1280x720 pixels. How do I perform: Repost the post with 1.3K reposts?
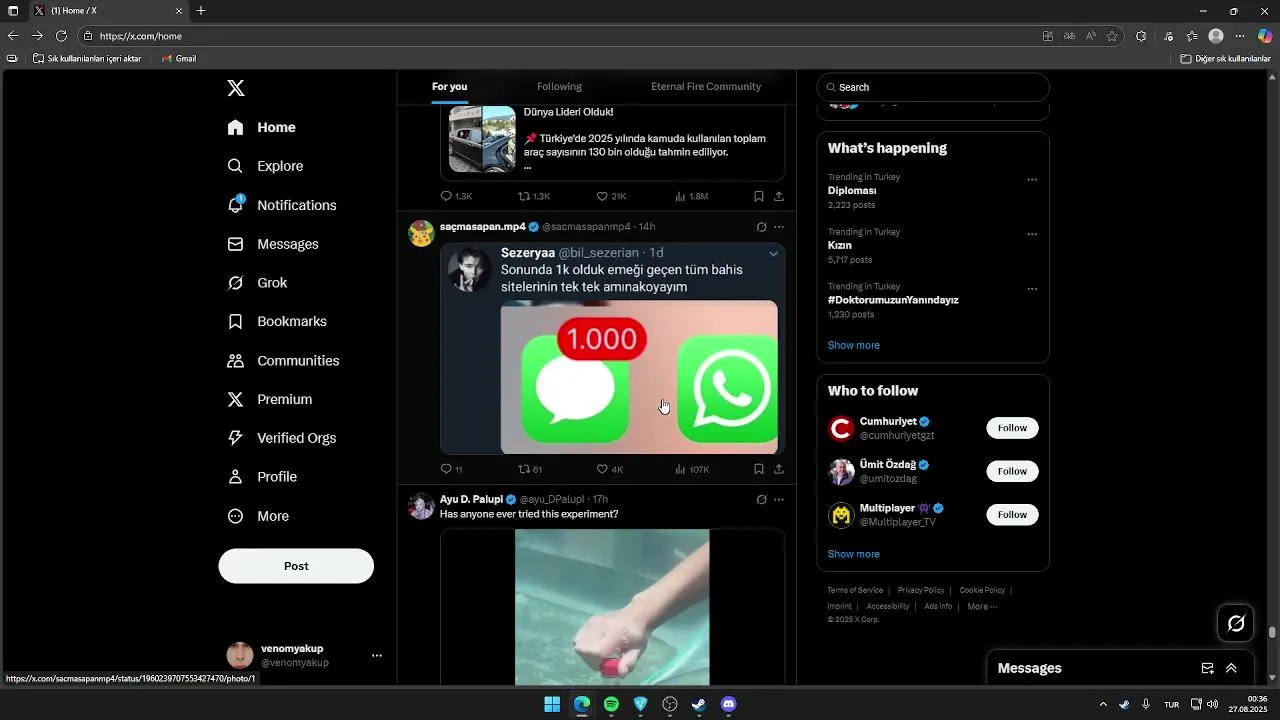(534, 197)
